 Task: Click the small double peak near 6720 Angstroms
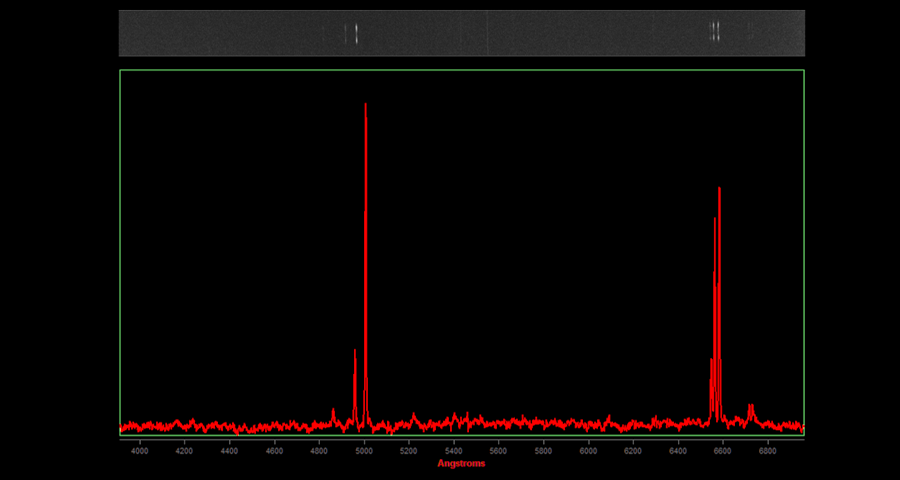(750, 407)
